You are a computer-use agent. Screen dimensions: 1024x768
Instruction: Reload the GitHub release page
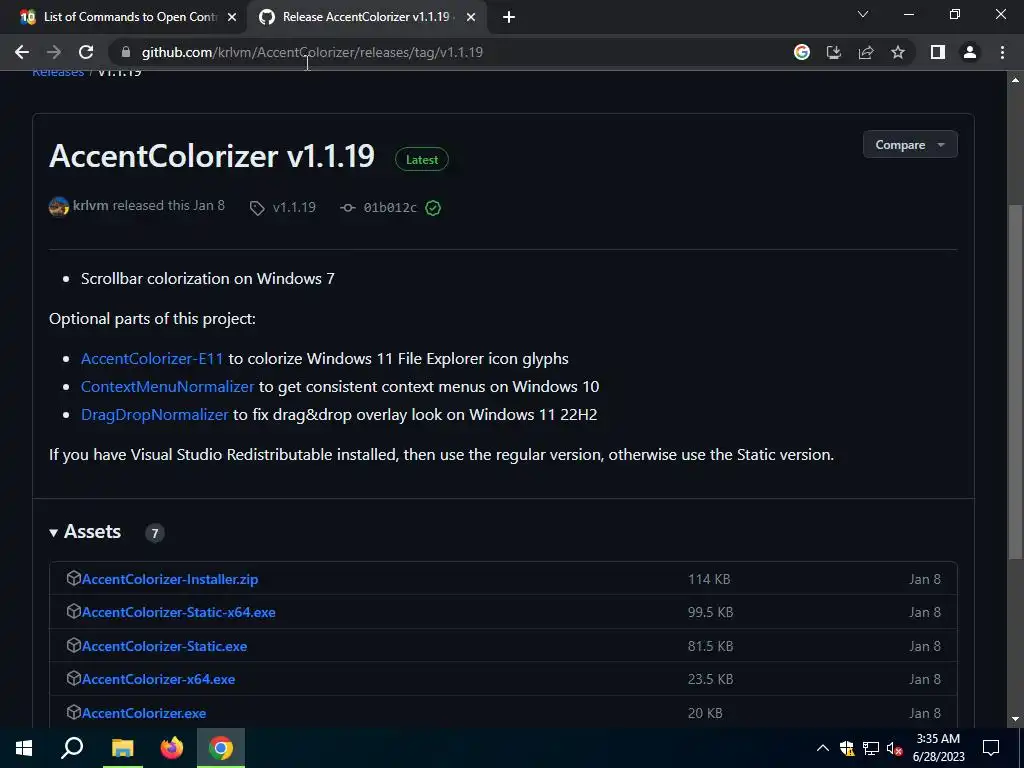(x=86, y=52)
